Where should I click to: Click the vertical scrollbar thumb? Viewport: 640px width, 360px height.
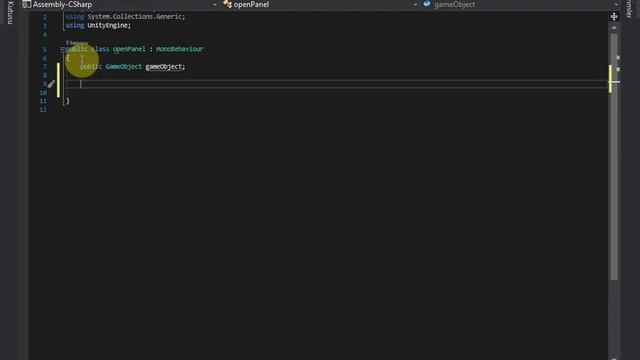pos(614,156)
